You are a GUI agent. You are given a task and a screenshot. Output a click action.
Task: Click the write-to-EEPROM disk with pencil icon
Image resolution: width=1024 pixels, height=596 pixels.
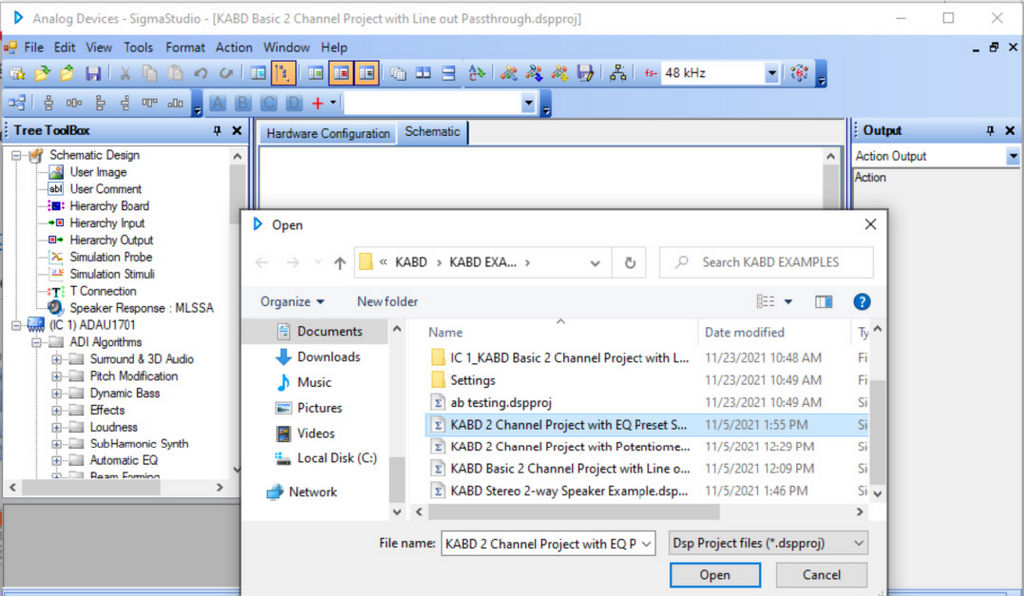click(584, 73)
